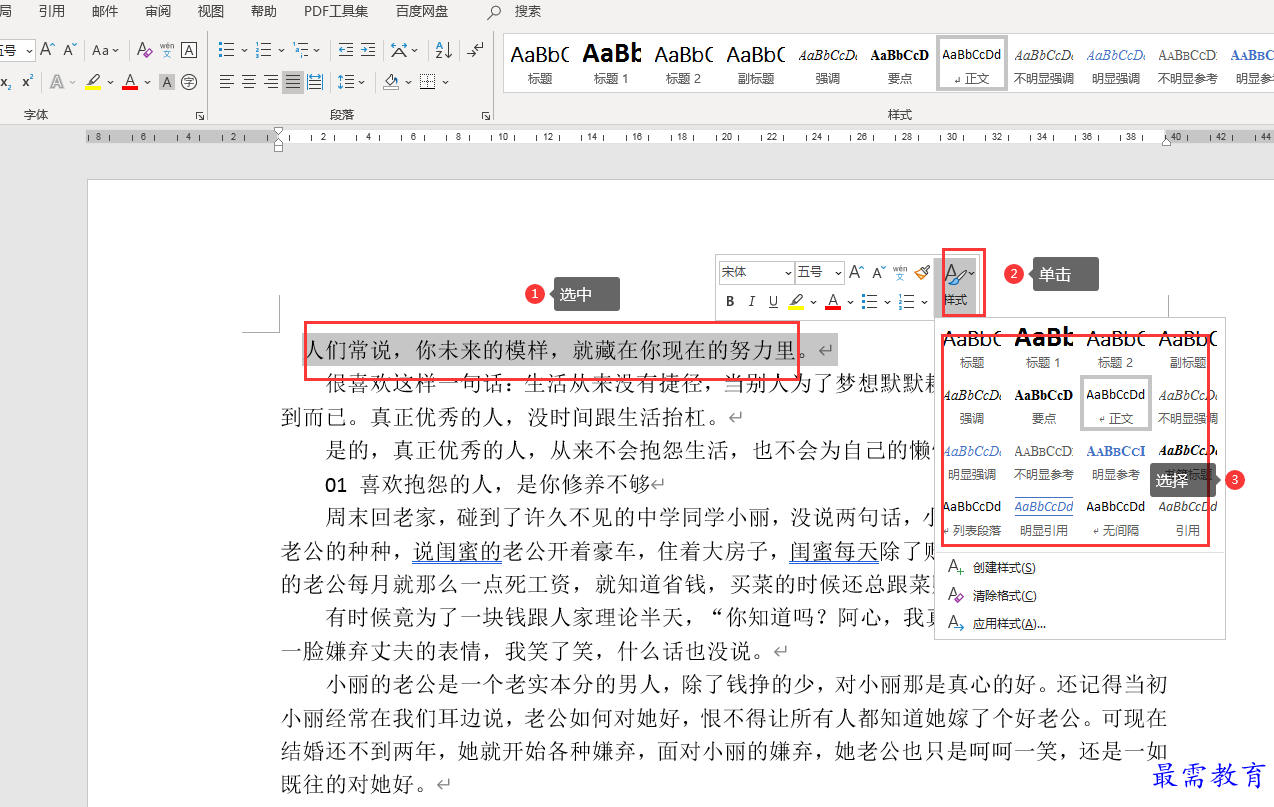
Task: Click Phonetic Guide in mini toolbar
Action: click(900, 272)
